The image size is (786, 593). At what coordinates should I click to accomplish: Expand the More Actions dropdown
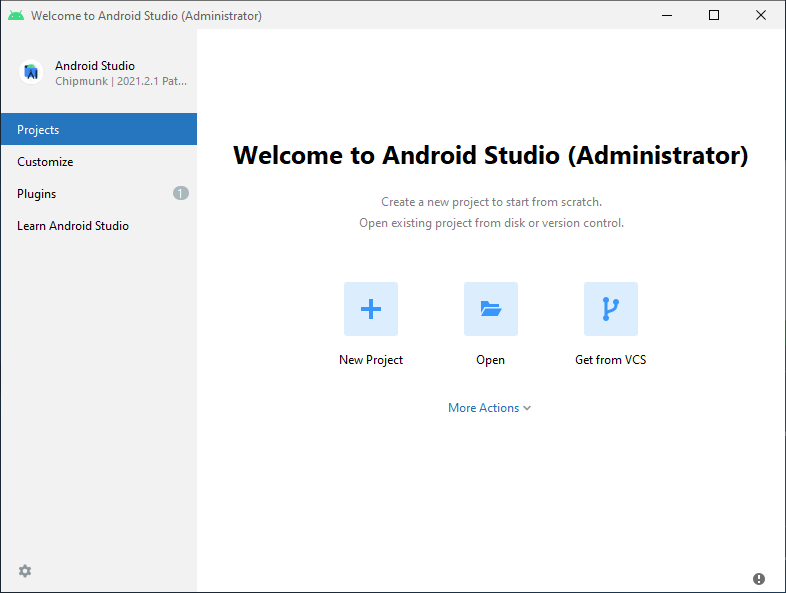coord(484,408)
